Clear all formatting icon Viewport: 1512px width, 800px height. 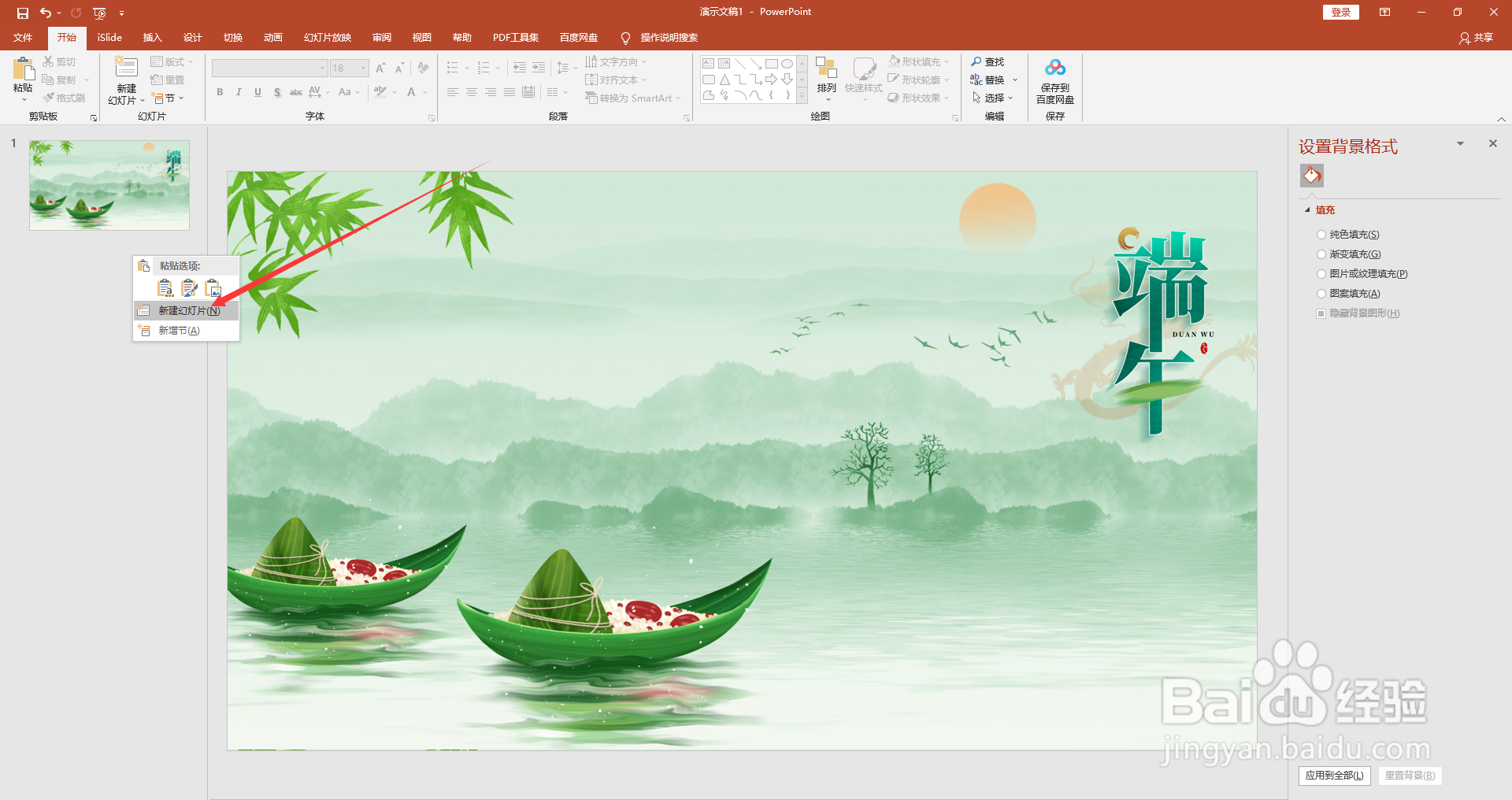tap(423, 69)
